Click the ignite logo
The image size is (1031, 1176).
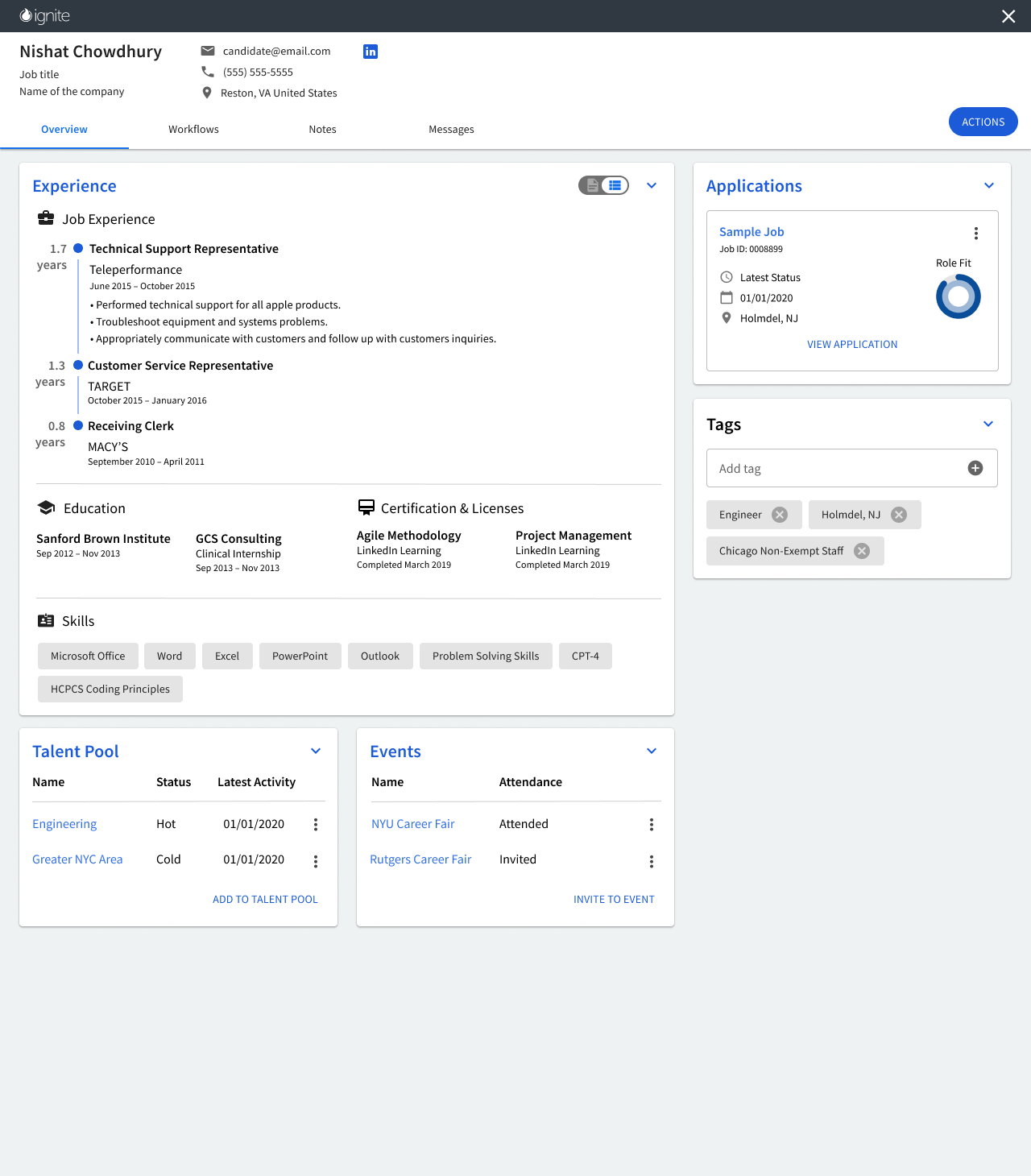tap(45, 16)
